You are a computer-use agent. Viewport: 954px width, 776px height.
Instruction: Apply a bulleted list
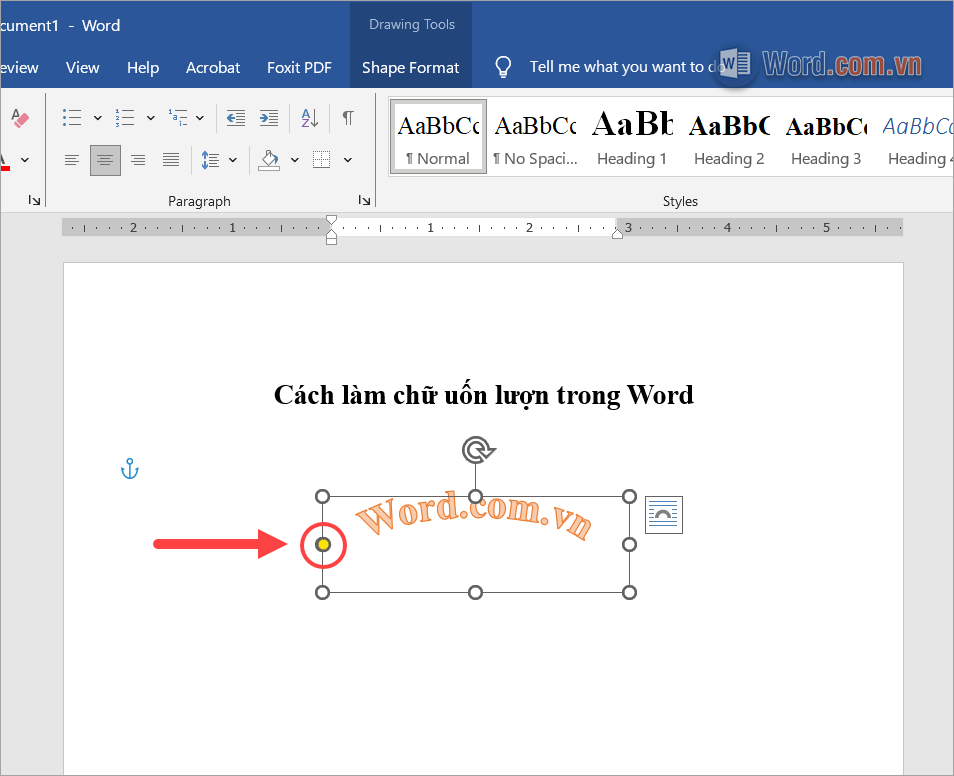(x=72, y=117)
